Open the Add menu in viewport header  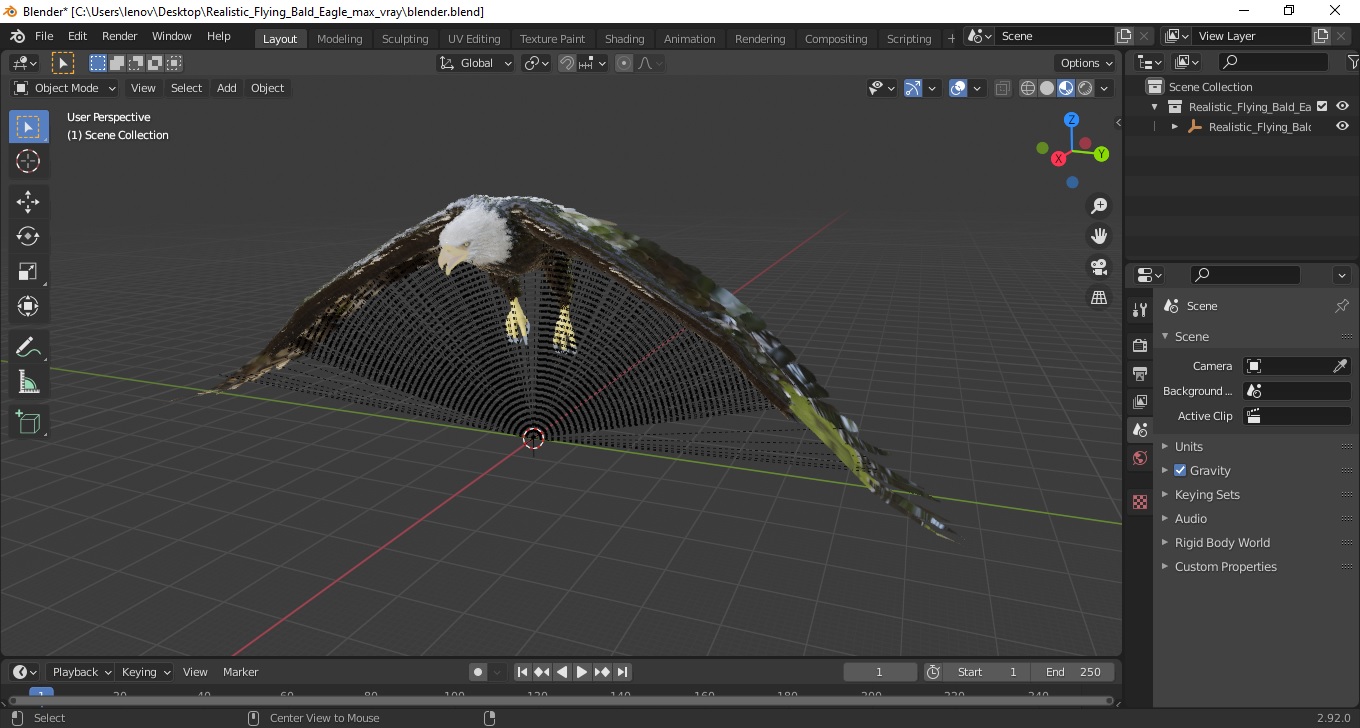[227, 88]
